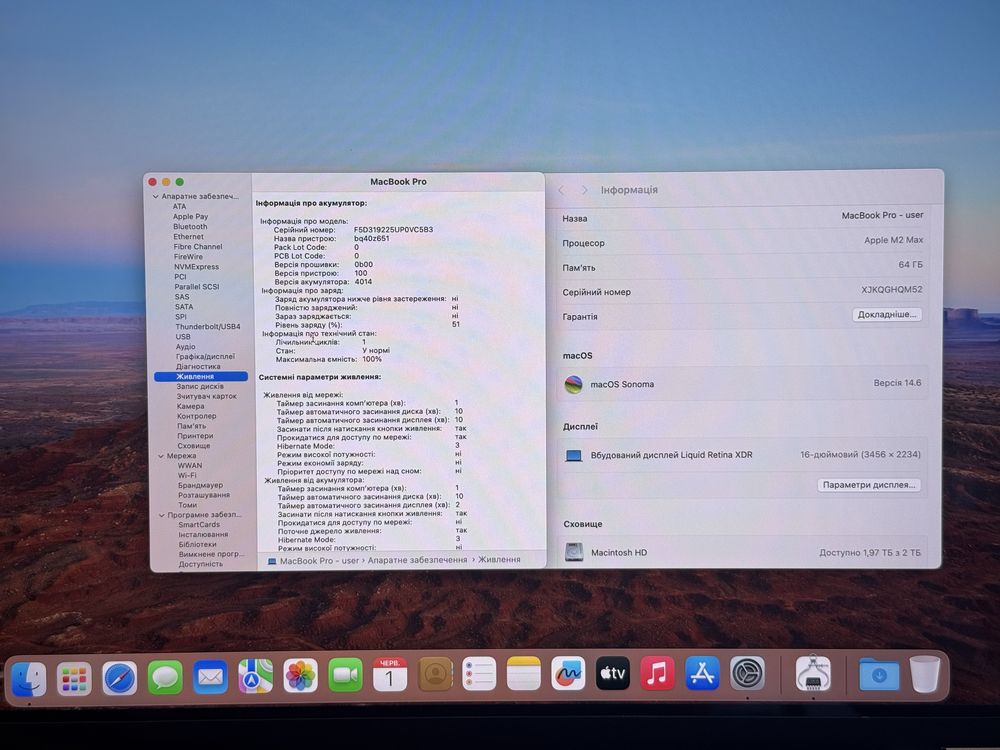This screenshot has width=1000, height=750.
Task: Launch Safari from the Dock
Action: [120, 678]
